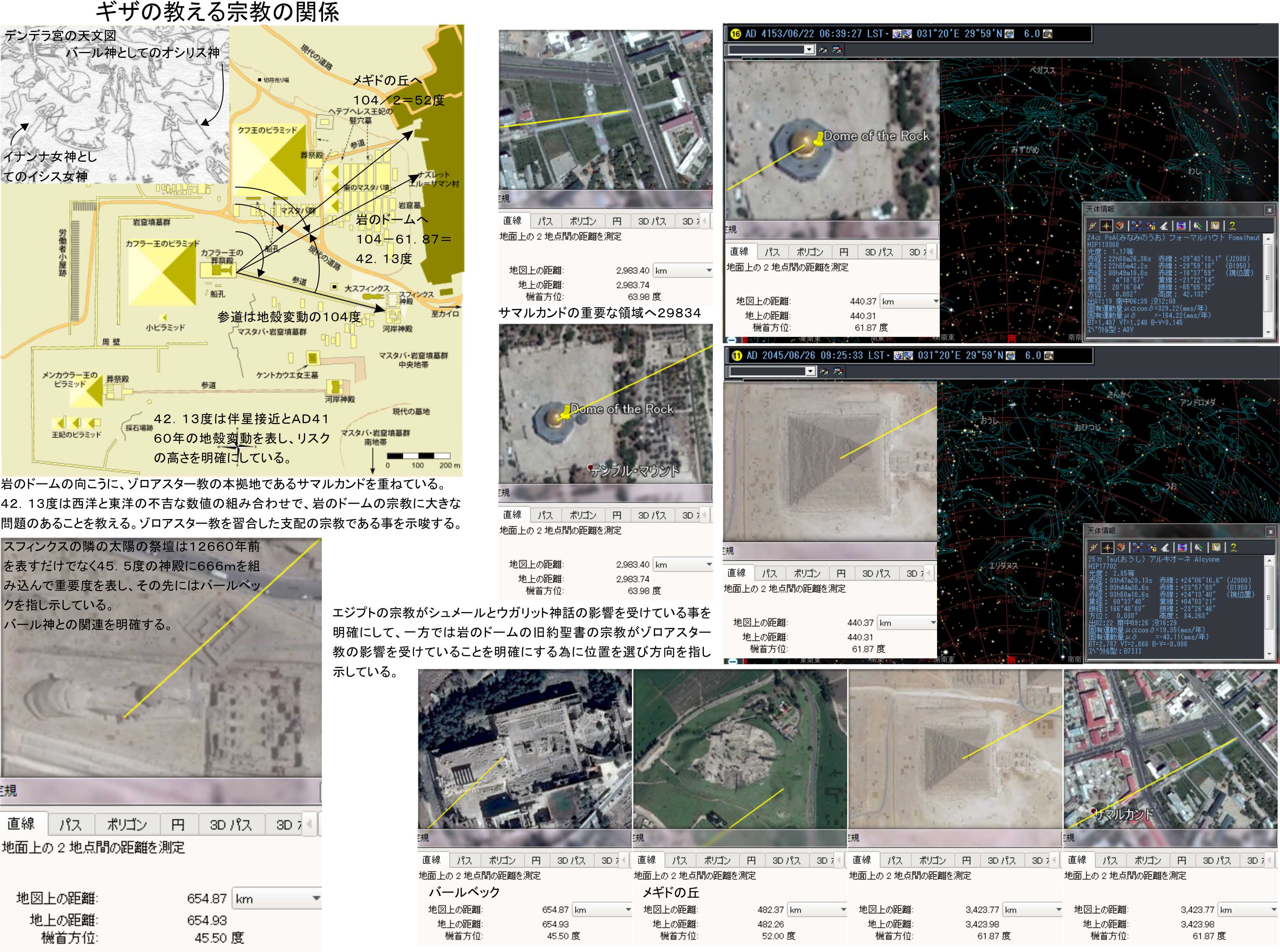Click the magnitude keyboard icon after 6.0 in the AD 4153 bar
The image size is (1280, 952).
[1047, 34]
